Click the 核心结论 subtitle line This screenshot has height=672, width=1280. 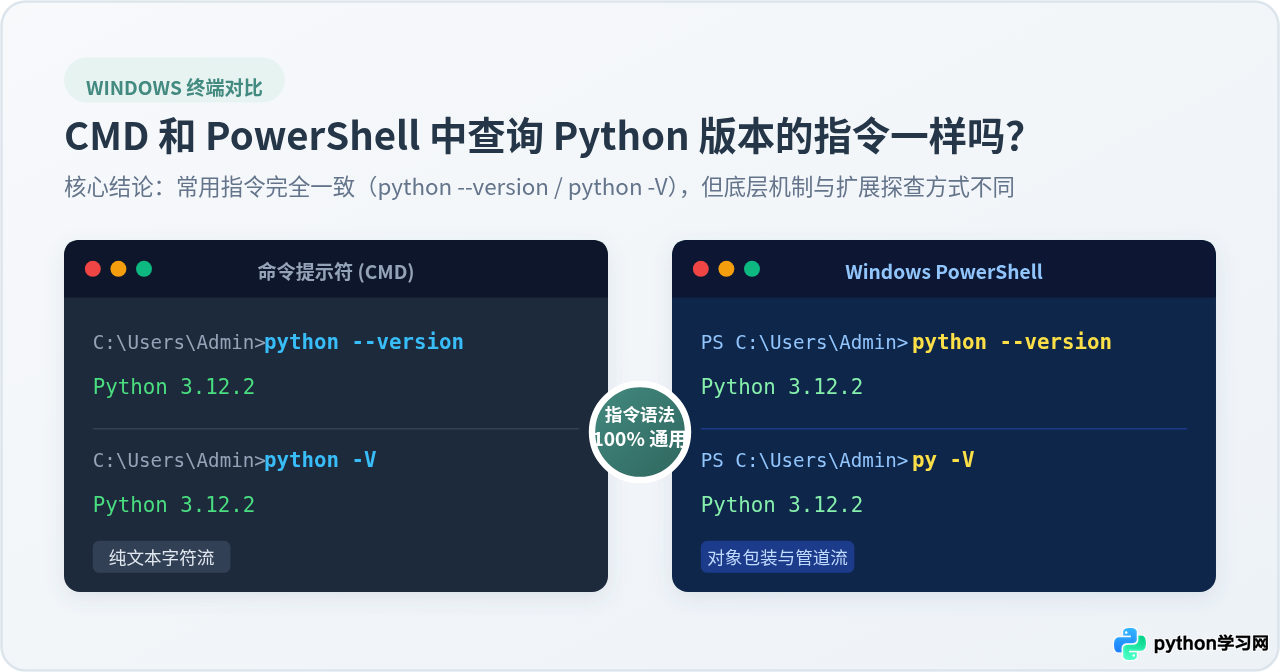pos(540,188)
